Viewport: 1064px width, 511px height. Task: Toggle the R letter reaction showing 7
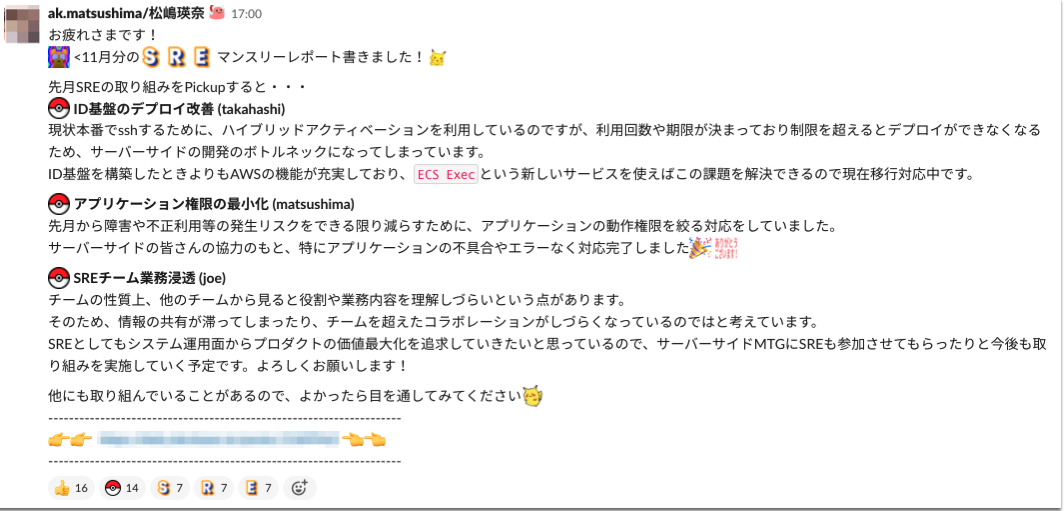pos(213,487)
